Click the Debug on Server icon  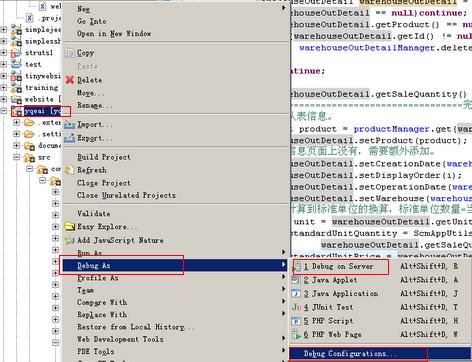tap(297, 266)
